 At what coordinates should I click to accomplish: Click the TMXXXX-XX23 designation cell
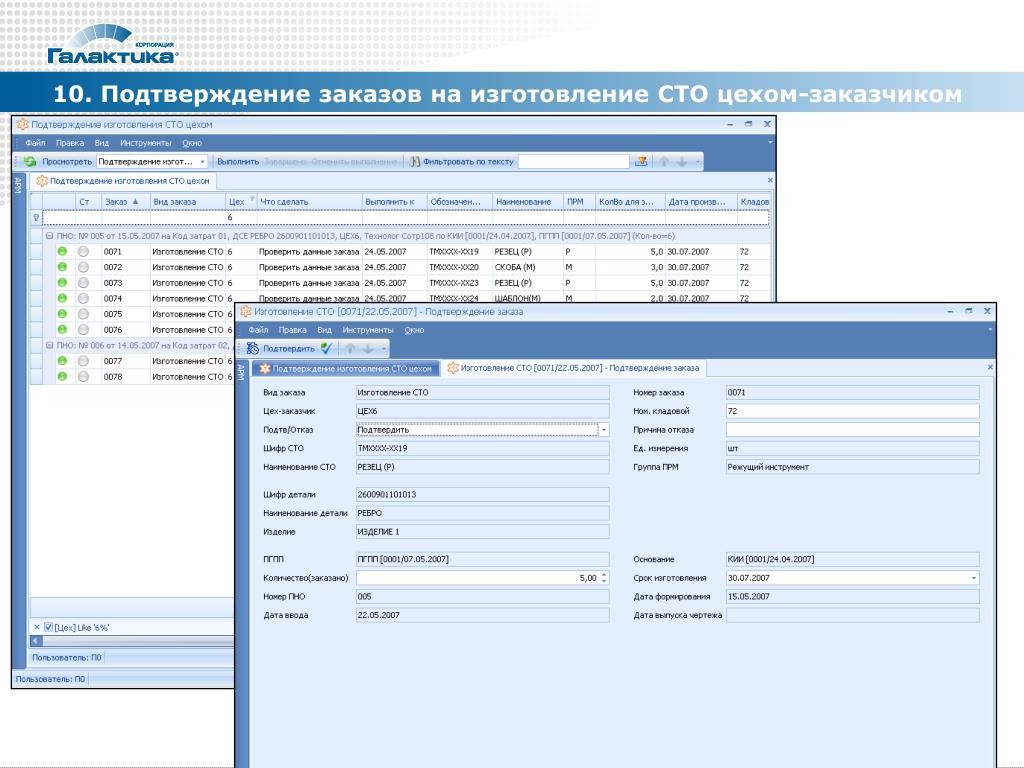tap(459, 283)
